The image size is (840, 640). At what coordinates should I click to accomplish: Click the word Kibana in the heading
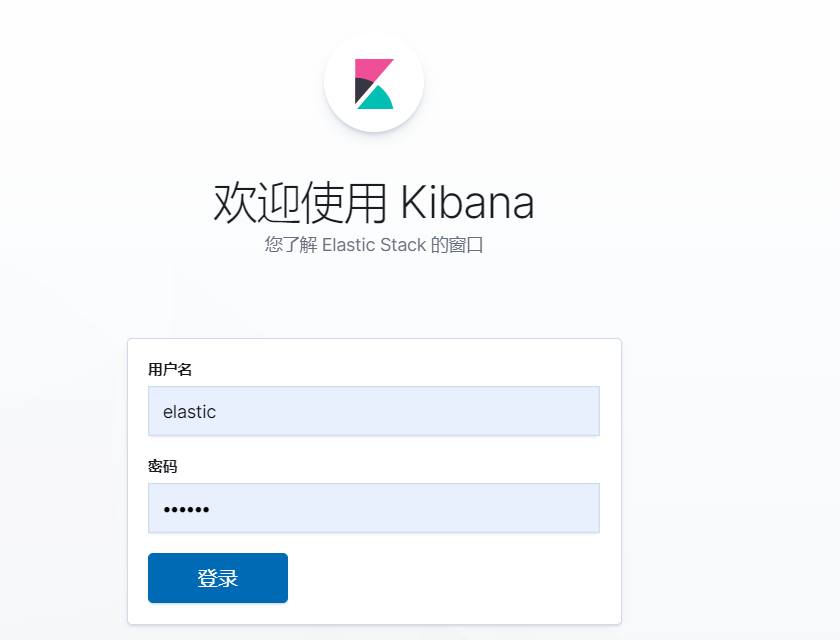467,203
